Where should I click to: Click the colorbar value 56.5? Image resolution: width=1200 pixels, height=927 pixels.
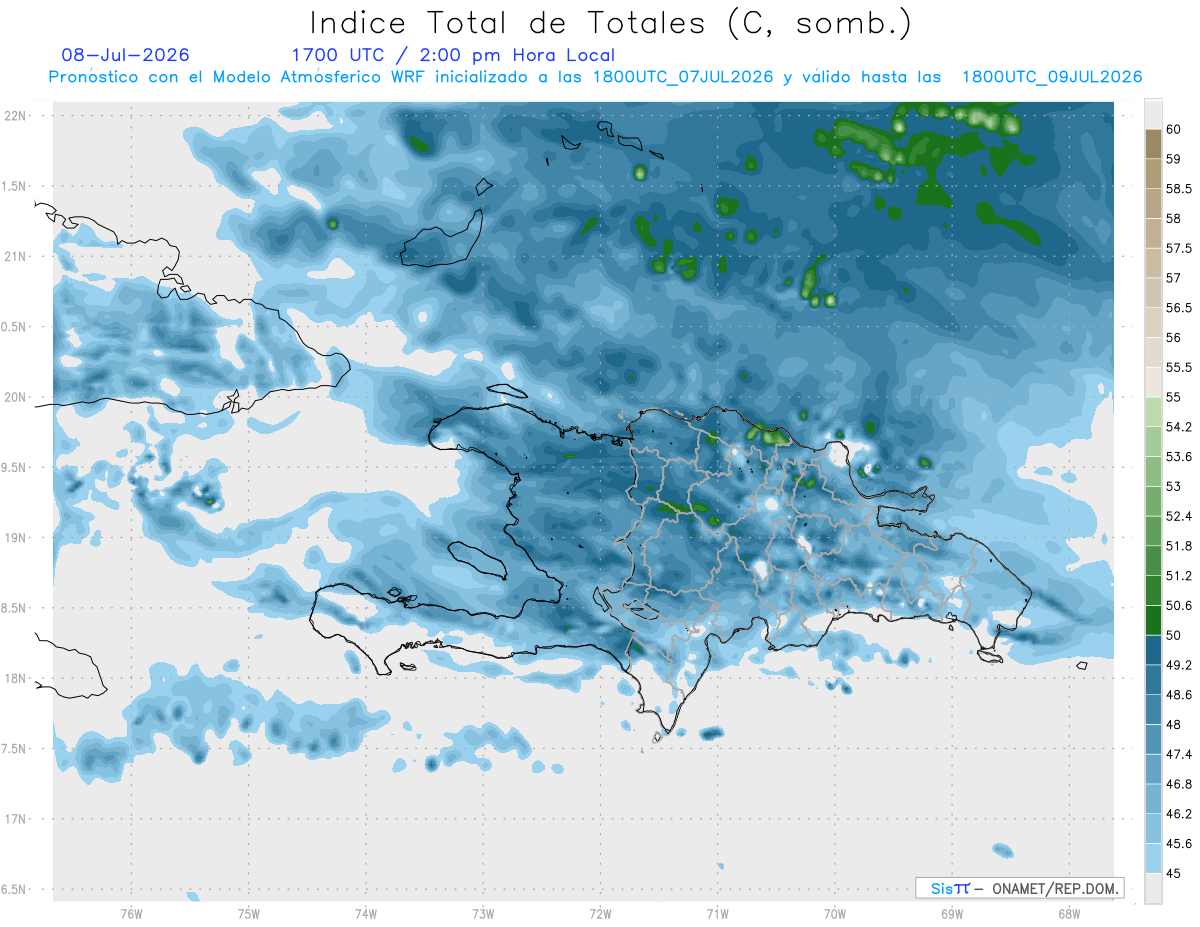click(x=1180, y=308)
